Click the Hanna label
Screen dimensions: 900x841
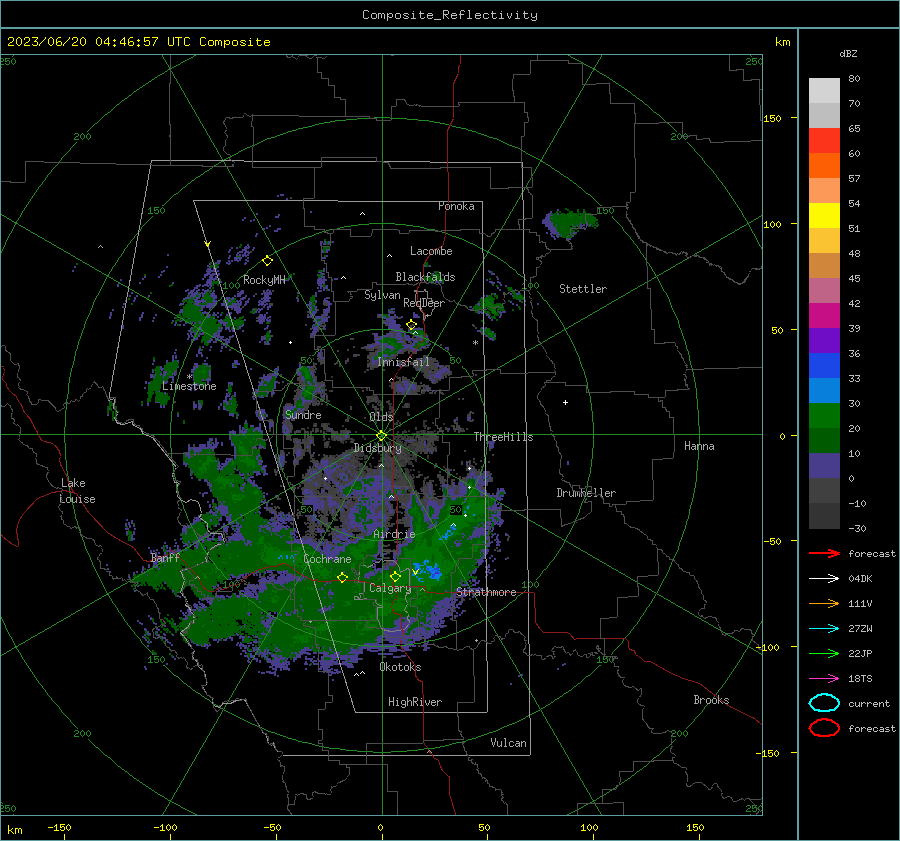tap(699, 446)
